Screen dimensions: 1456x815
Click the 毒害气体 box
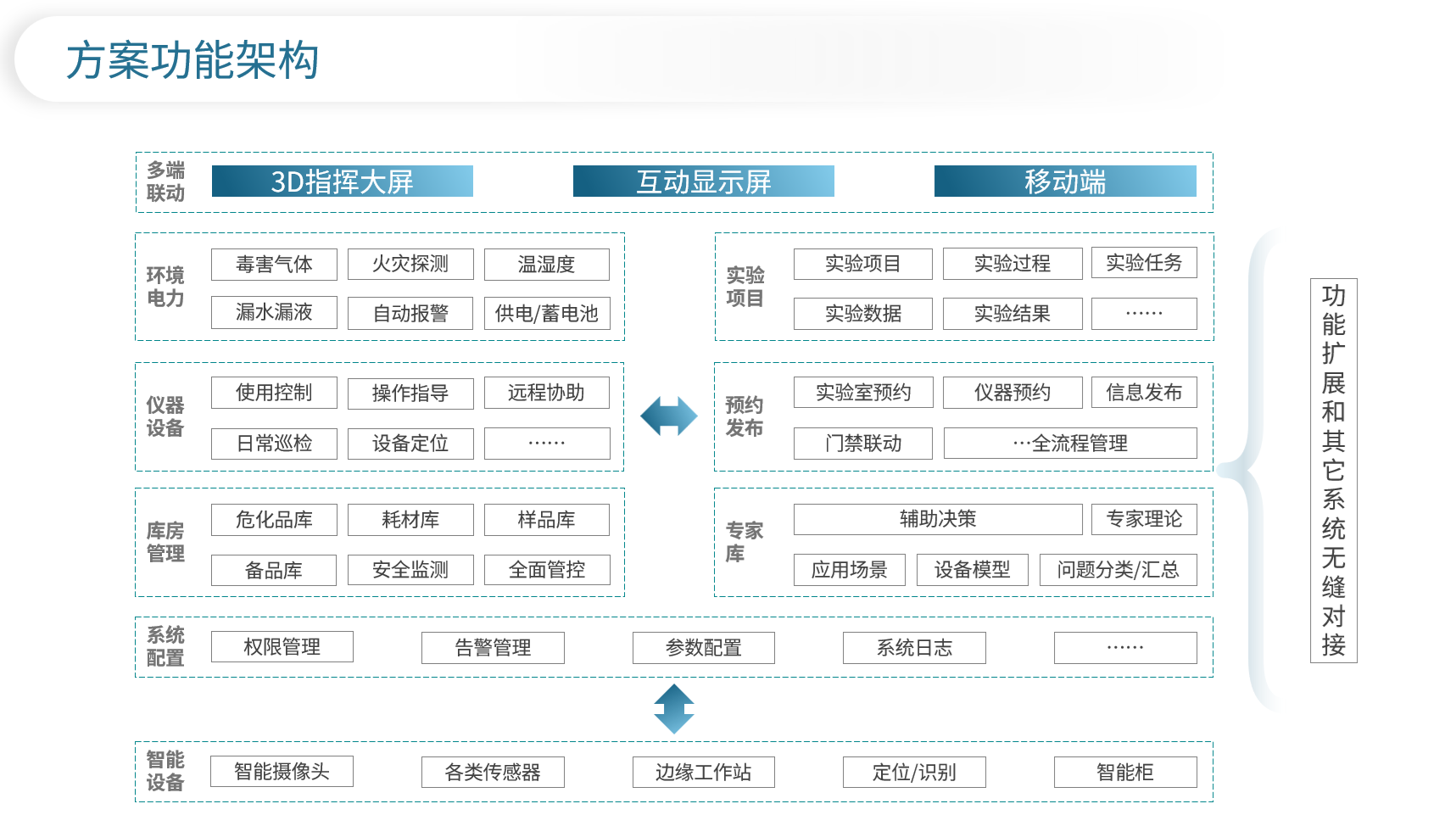[274, 265]
